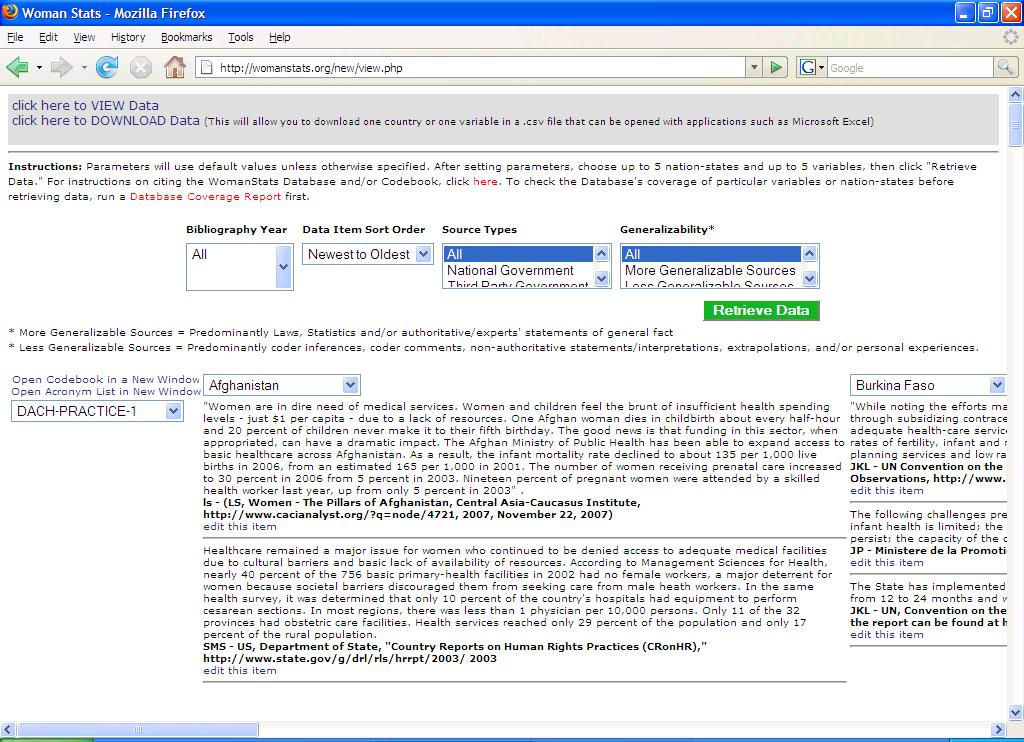Open the Google search engine selector icon
Viewport: 1024px width, 742px height.
click(810, 67)
